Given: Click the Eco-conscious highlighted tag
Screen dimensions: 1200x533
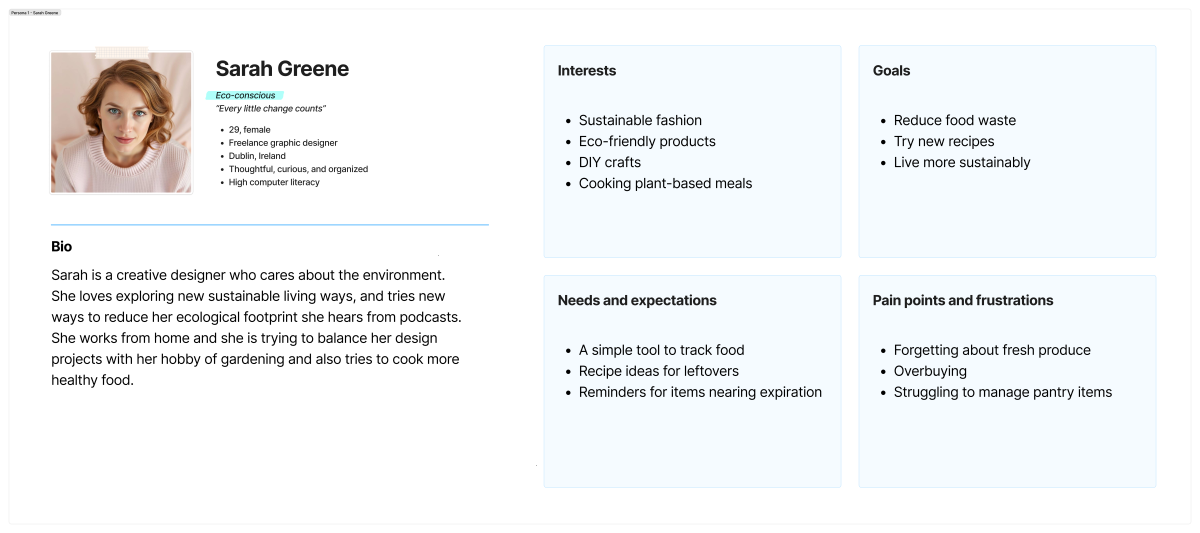Looking at the screenshot, I should [245, 96].
